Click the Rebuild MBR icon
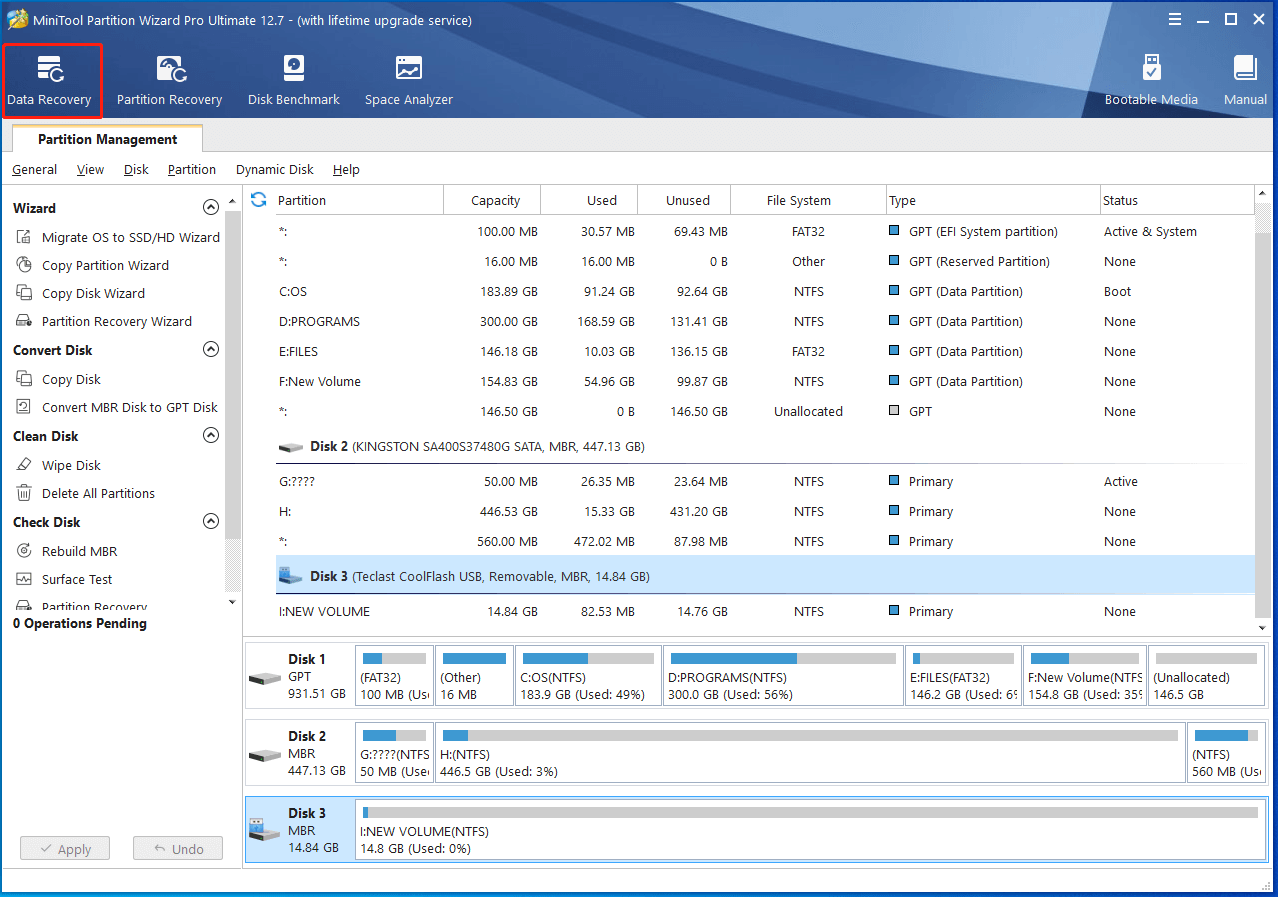This screenshot has width=1278, height=897. (x=25, y=551)
